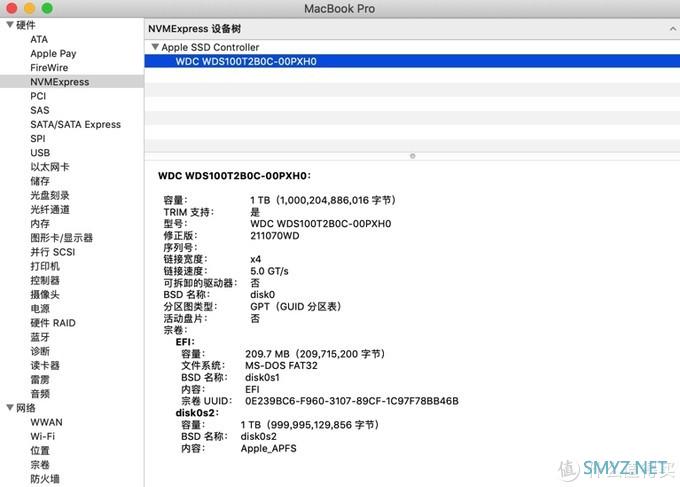Select the WDC WDS100T2B0C-00PXH0 device row
This screenshot has width=680, height=487.
pyautogui.click(x=412, y=61)
